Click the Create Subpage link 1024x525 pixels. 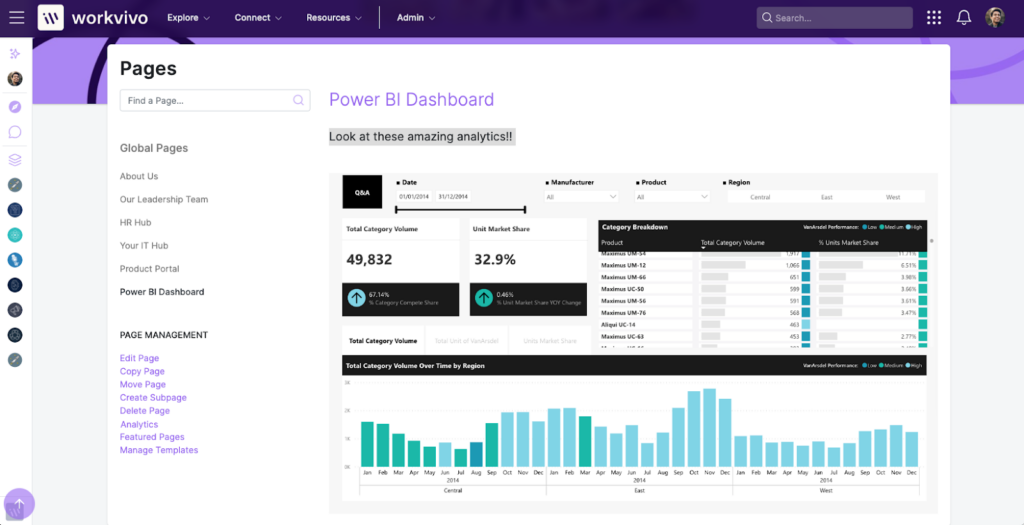point(153,398)
